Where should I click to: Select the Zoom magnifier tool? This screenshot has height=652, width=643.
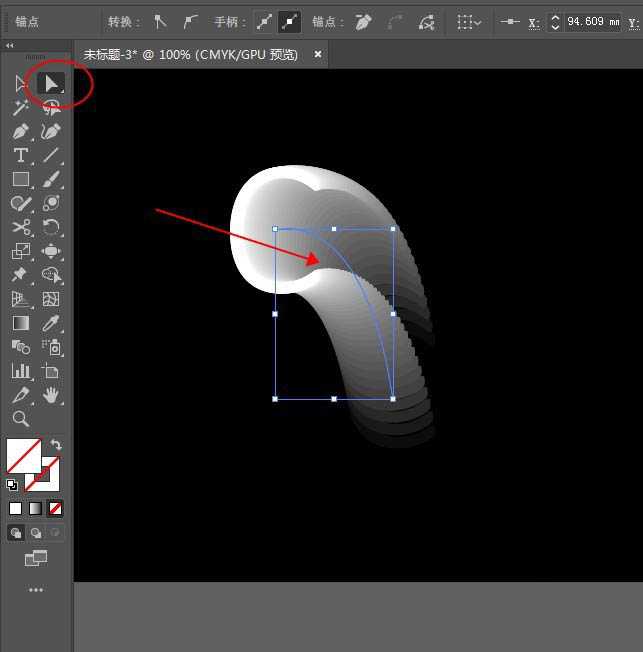pos(20,419)
